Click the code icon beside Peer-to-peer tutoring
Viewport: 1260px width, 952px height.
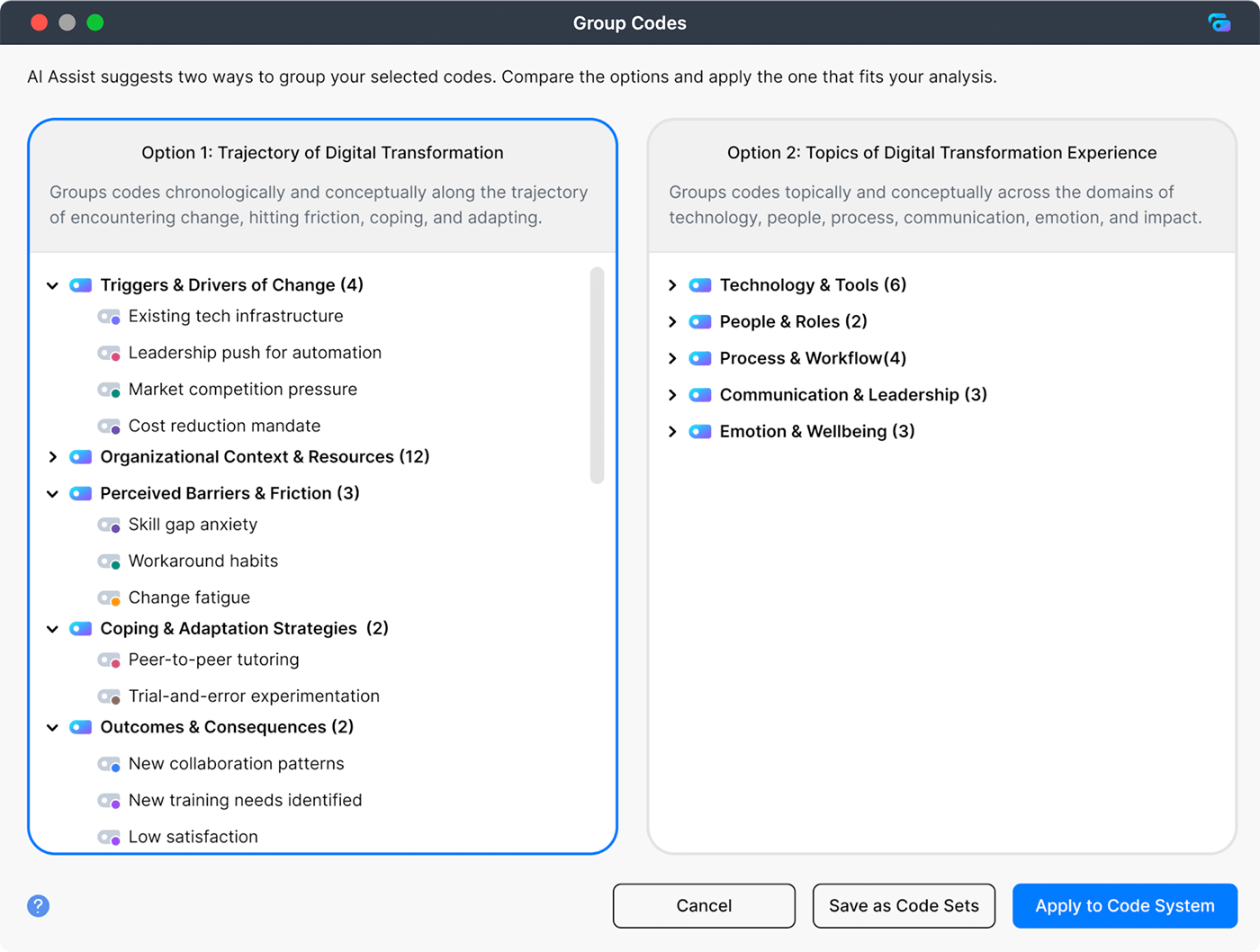coord(109,660)
